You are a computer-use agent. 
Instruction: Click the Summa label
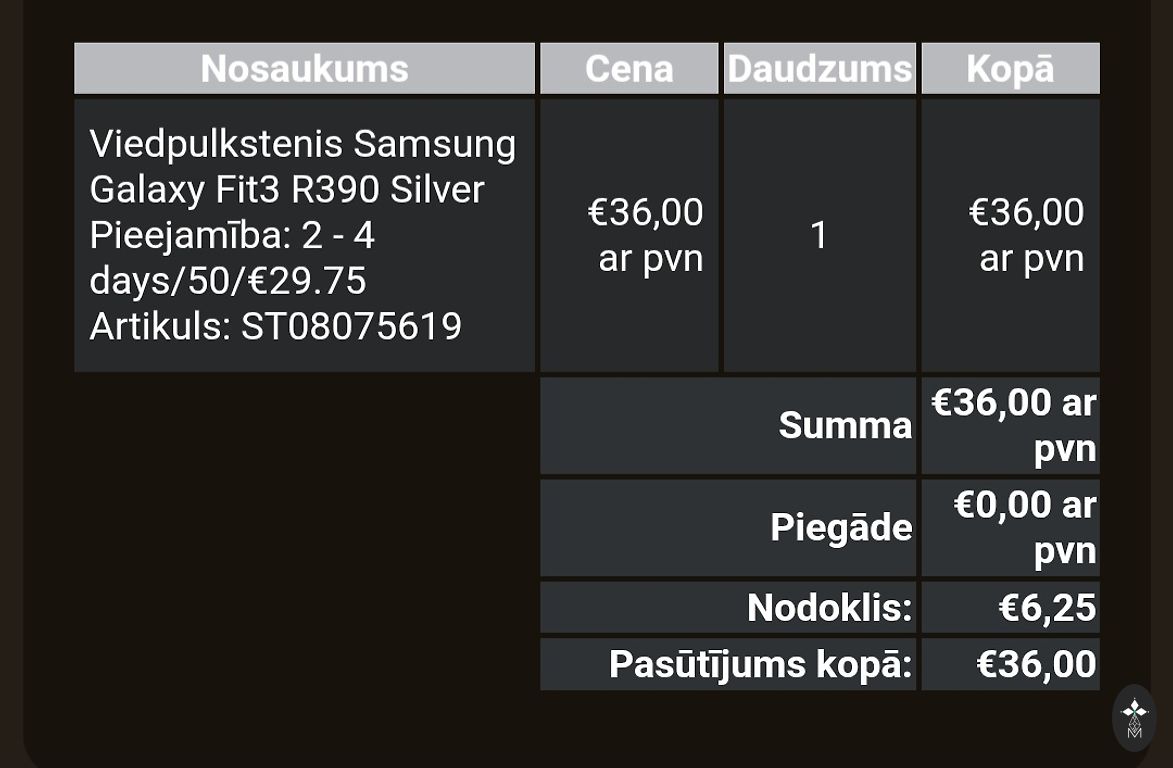pyautogui.click(x=845, y=426)
